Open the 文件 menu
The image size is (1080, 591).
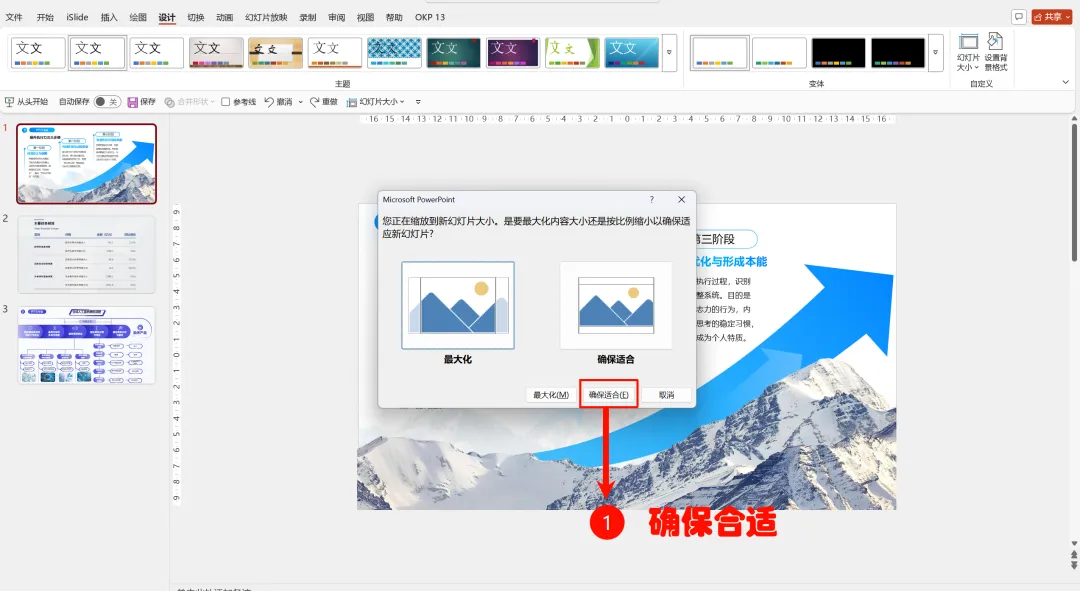click(14, 17)
